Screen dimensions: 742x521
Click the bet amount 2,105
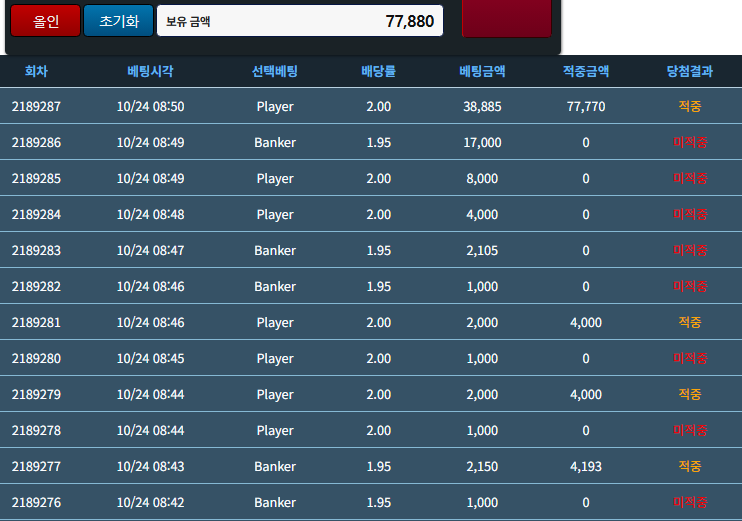click(482, 250)
